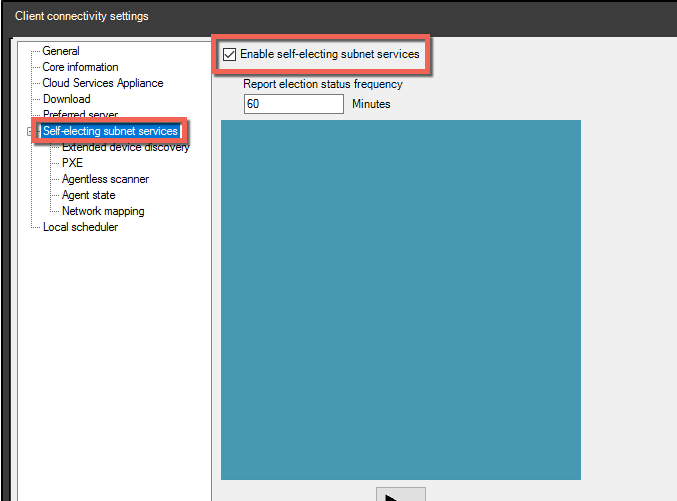Click the play arrow button below teal panel
Screen dimensions: 677x501
400,495
